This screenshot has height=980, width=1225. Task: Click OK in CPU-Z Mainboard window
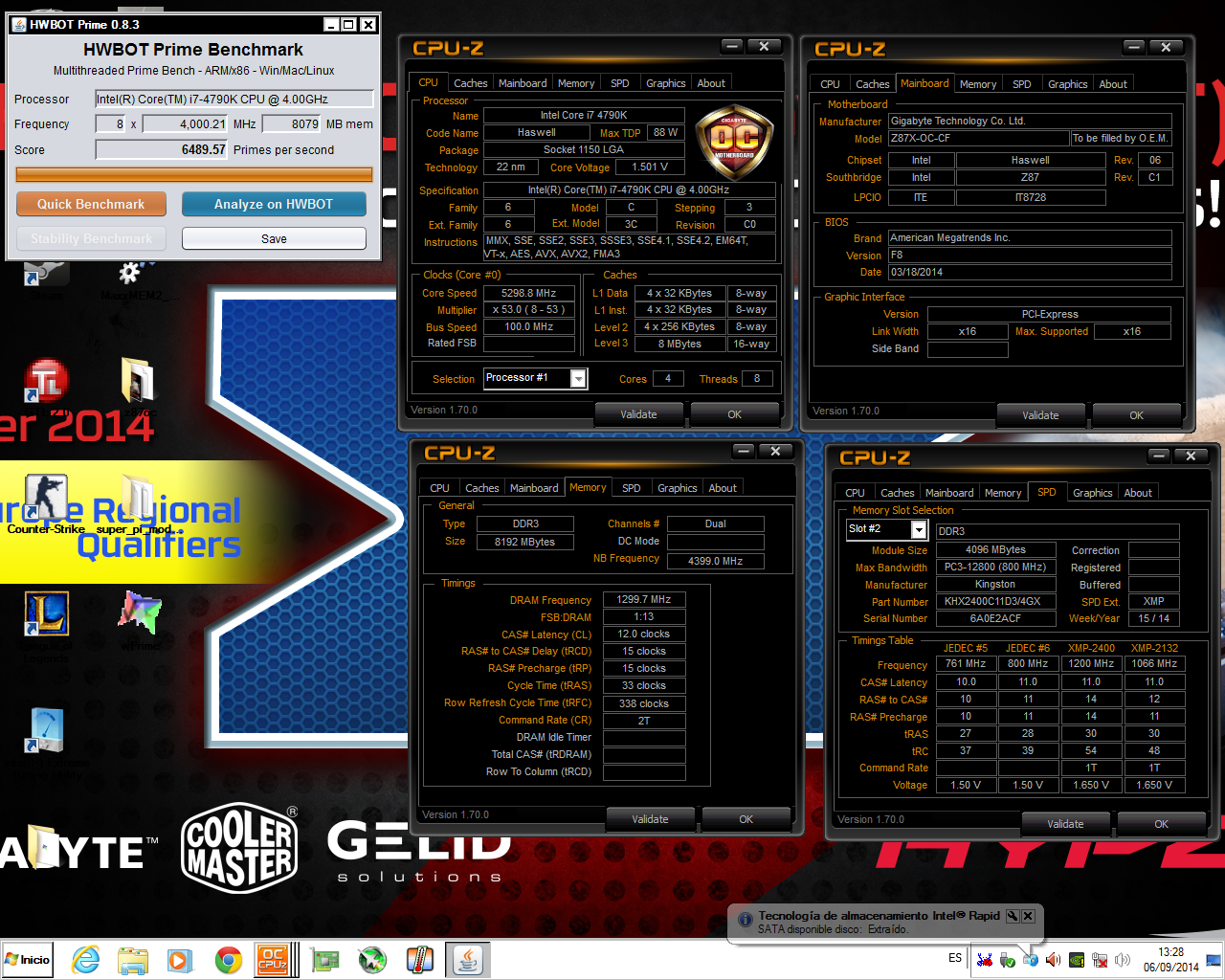[x=1136, y=415]
